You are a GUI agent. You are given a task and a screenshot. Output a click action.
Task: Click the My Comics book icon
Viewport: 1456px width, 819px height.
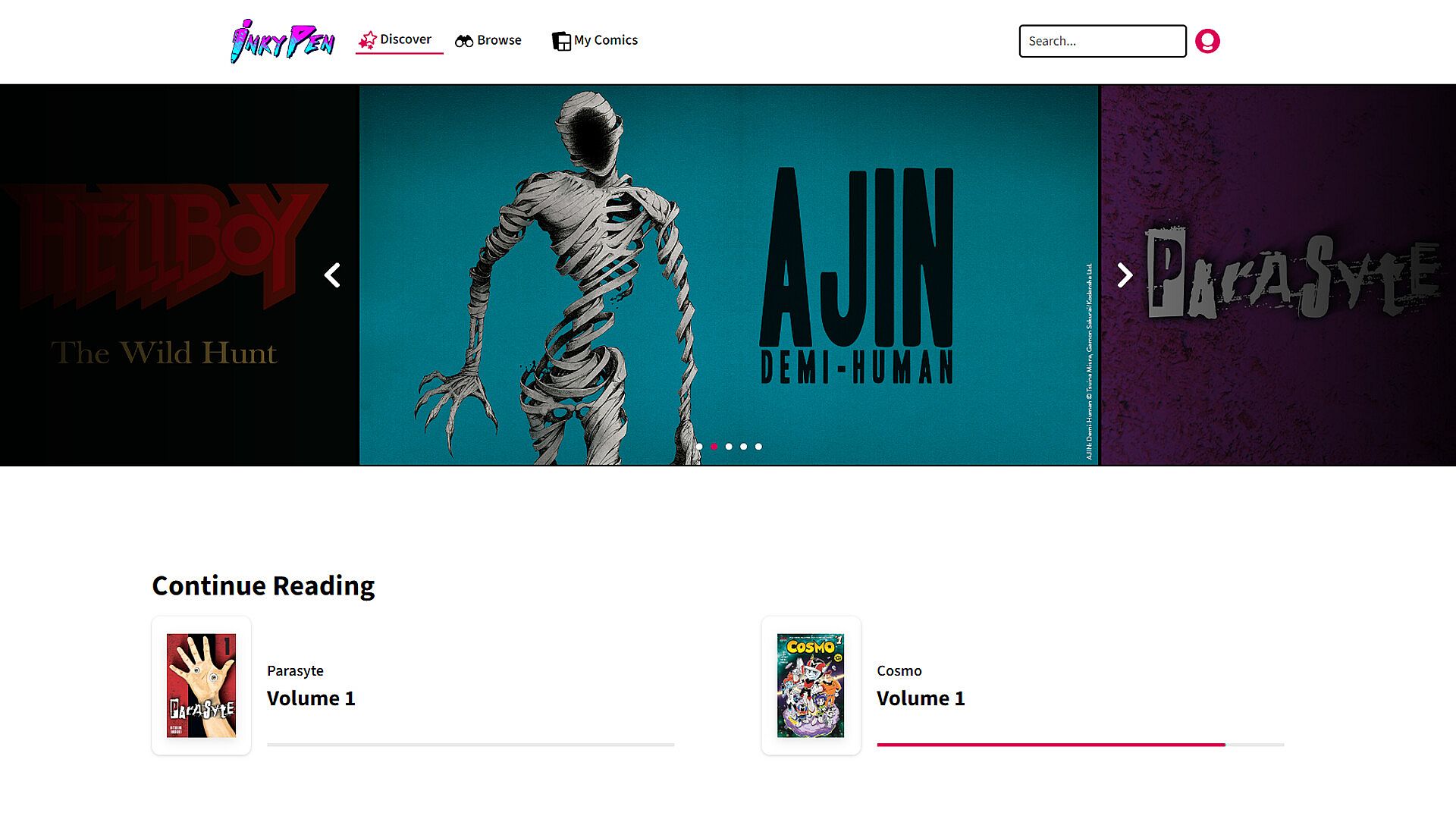point(561,41)
